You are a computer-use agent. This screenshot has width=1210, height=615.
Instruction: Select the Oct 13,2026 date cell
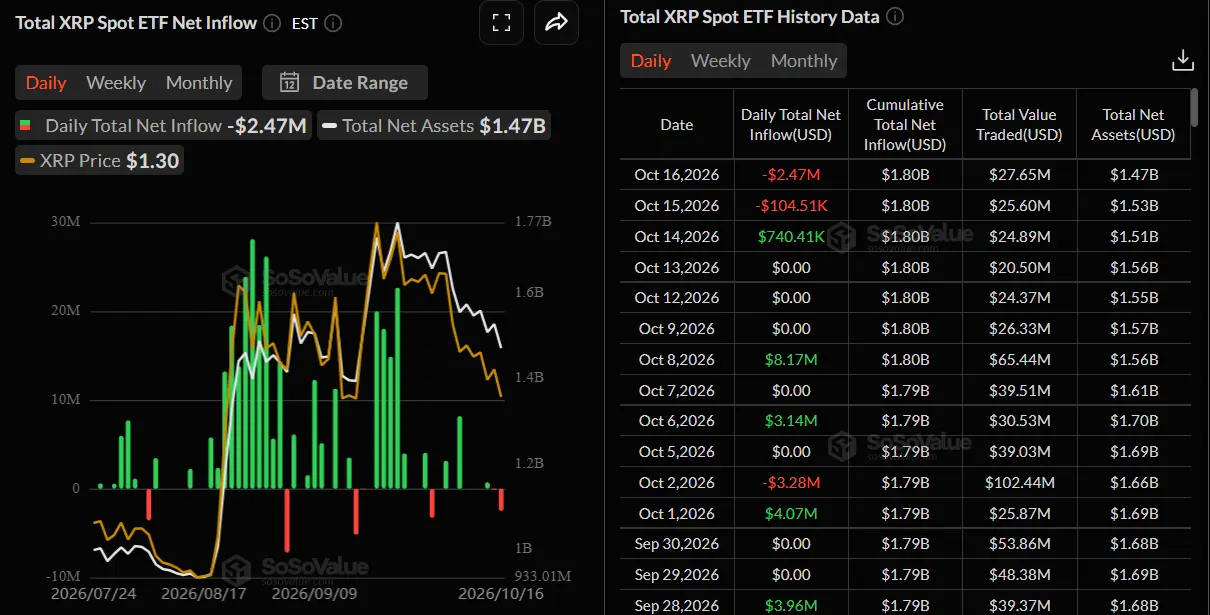pyautogui.click(x=677, y=267)
